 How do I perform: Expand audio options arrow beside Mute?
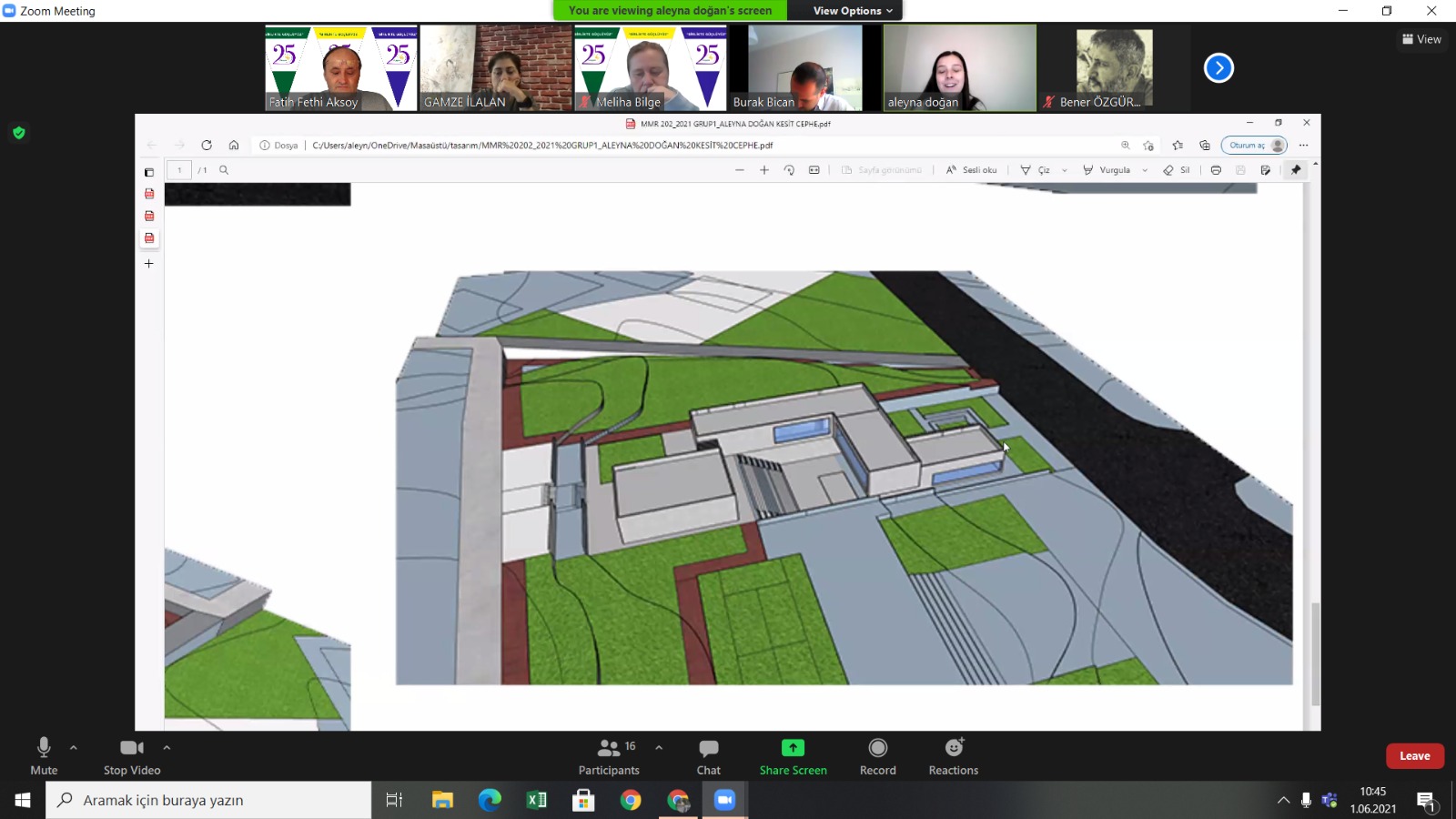(74, 747)
